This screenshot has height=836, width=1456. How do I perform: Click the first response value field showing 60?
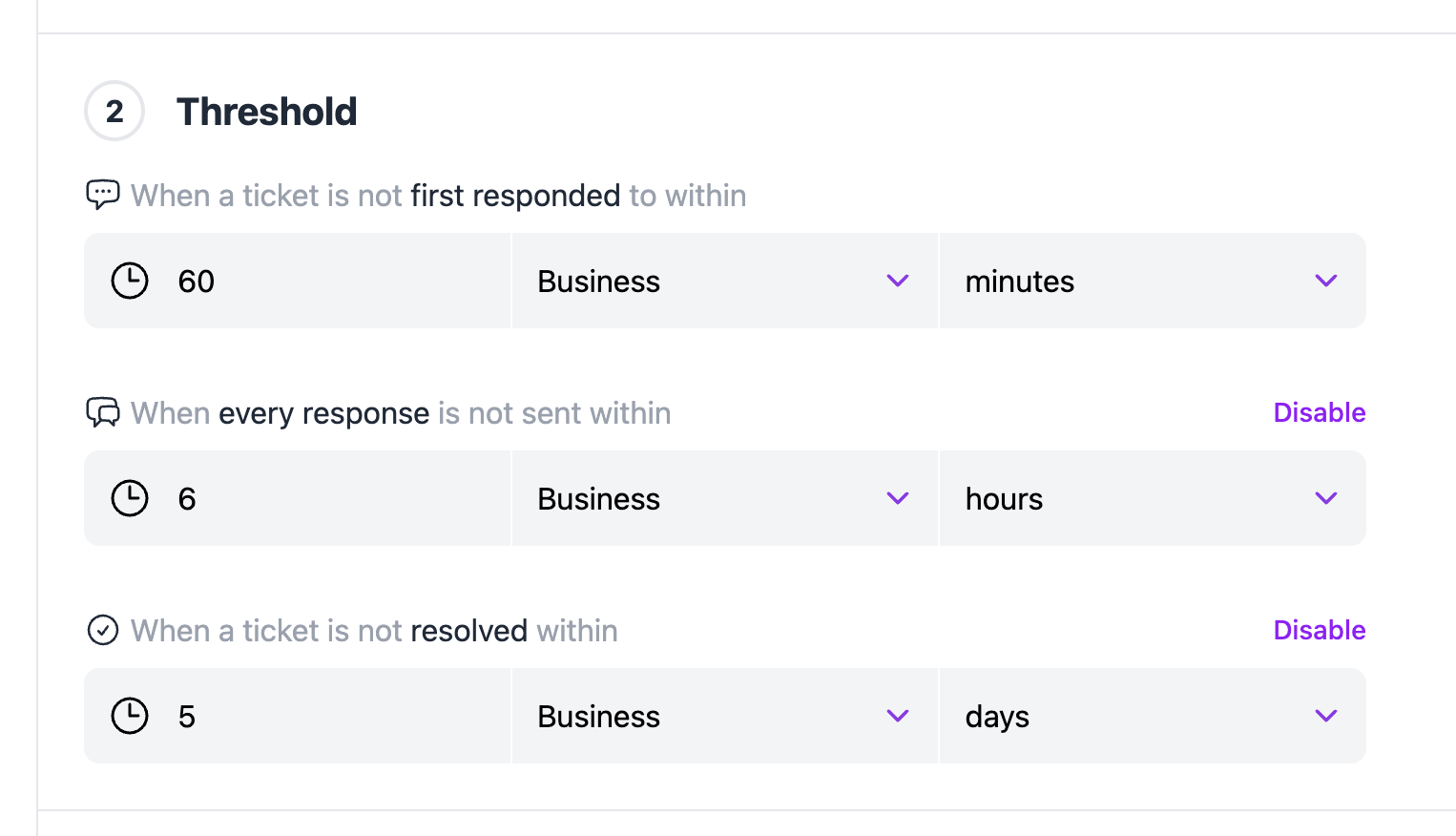(x=297, y=281)
